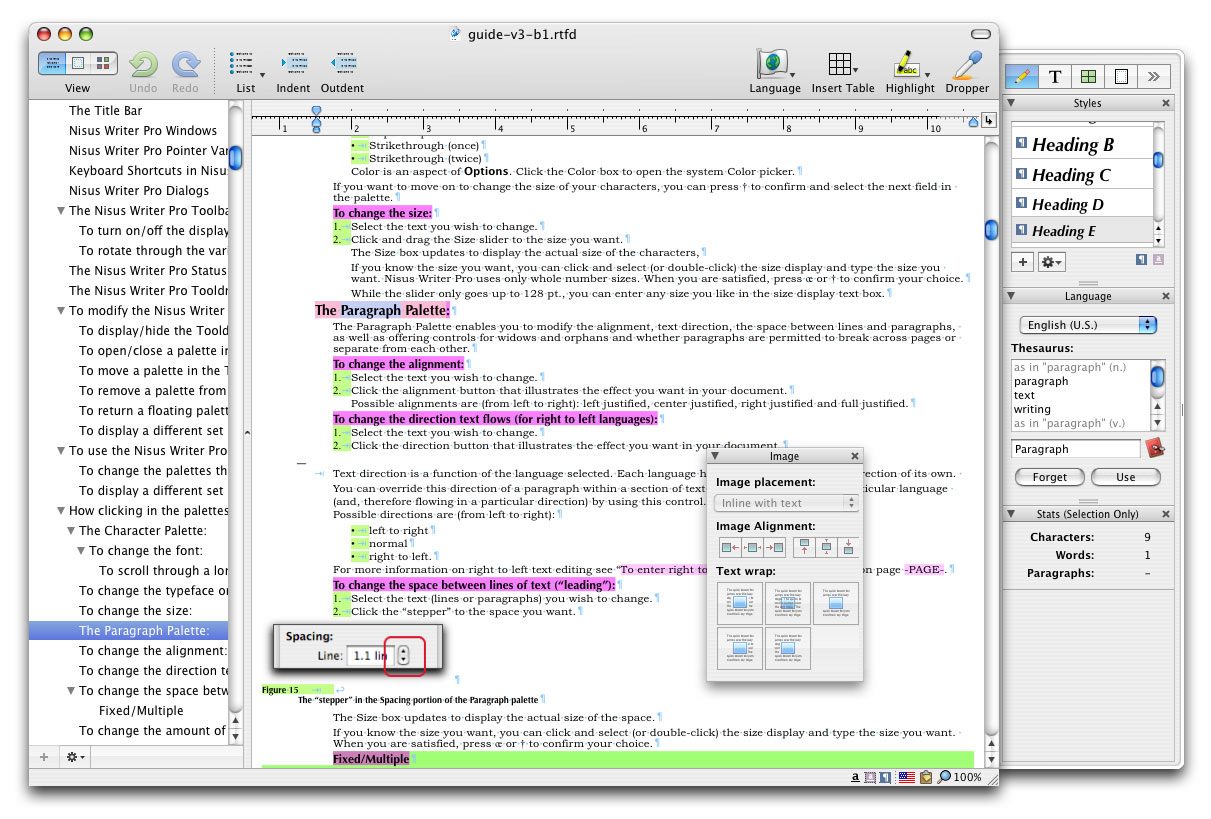Click the Indent toolbar icon
The height and width of the screenshot is (819, 1211).
294,65
